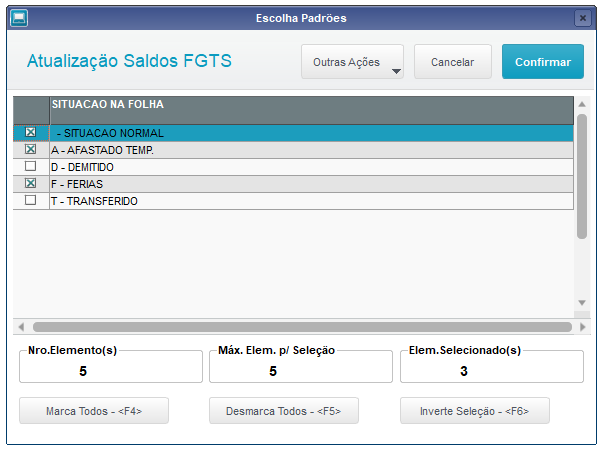Uncheck the A - AFASTADO TEMP. checkbox
602x454 pixels.
click(30, 149)
